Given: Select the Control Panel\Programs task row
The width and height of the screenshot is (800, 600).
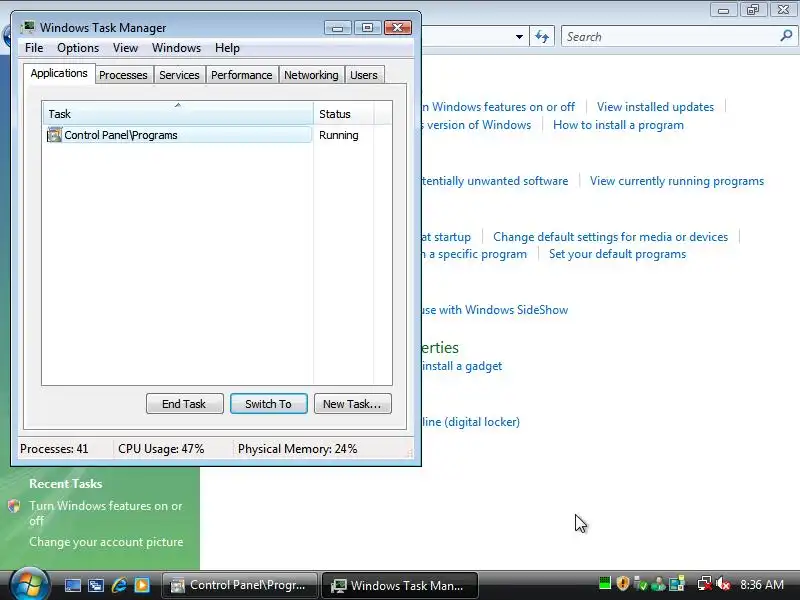Looking at the screenshot, I should click(x=179, y=135).
